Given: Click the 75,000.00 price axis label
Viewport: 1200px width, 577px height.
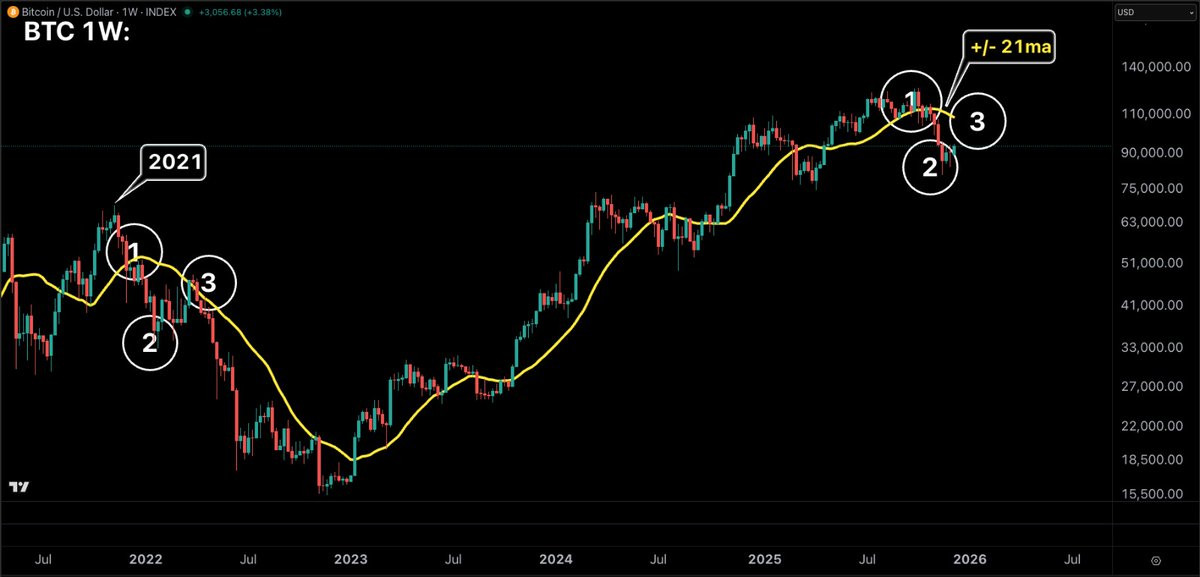Looking at the screenshot, I should pos(1154,188).
